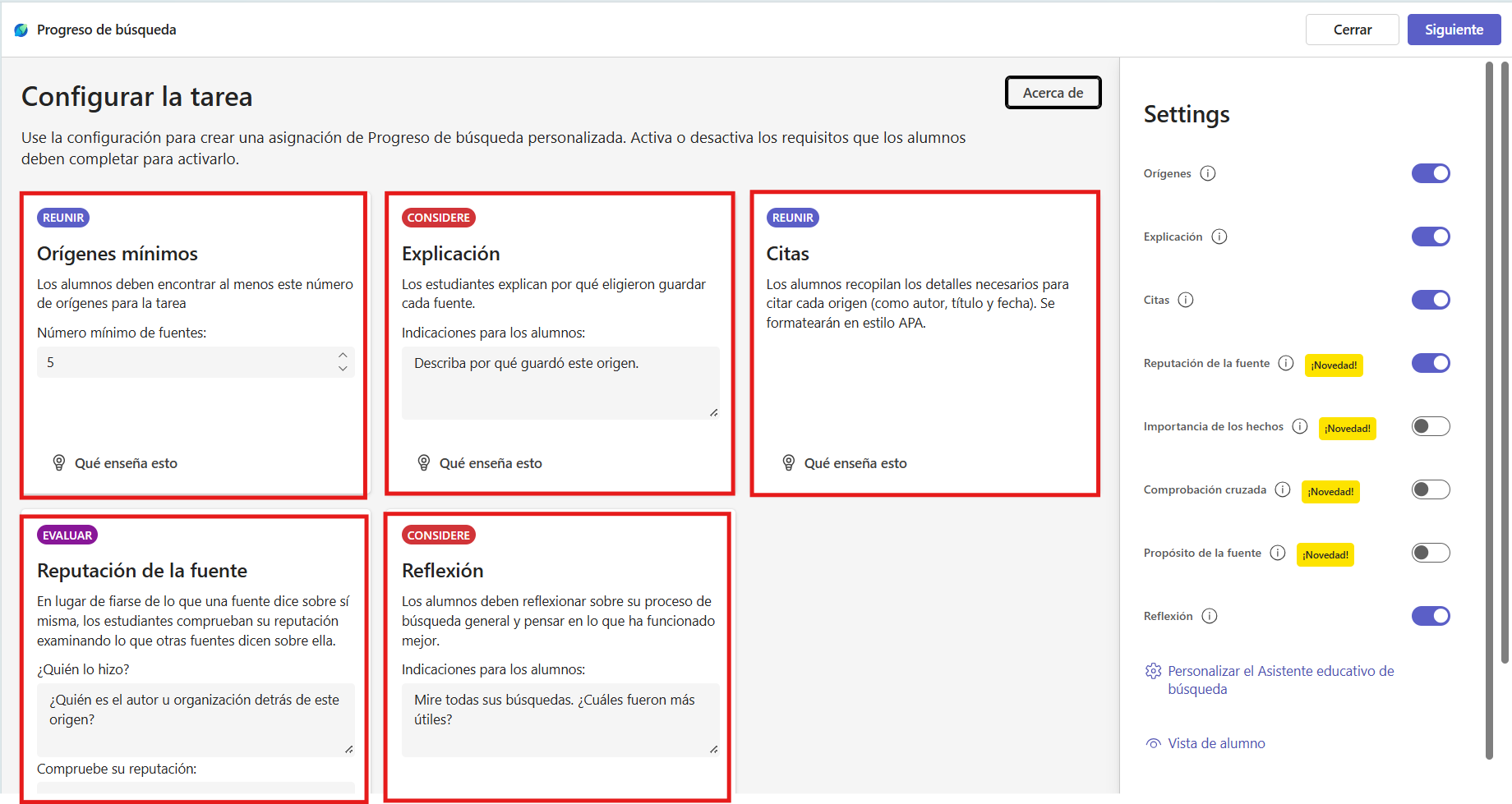The image size is (1512, 804).
Task: Click Número mínimo de fuentes field
Action: click(196, 362)
